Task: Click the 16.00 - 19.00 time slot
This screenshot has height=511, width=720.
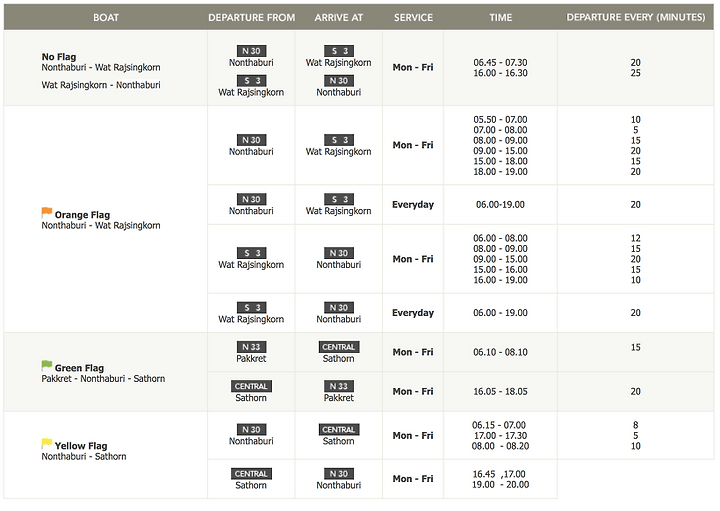Action: [x=501, y=280]
